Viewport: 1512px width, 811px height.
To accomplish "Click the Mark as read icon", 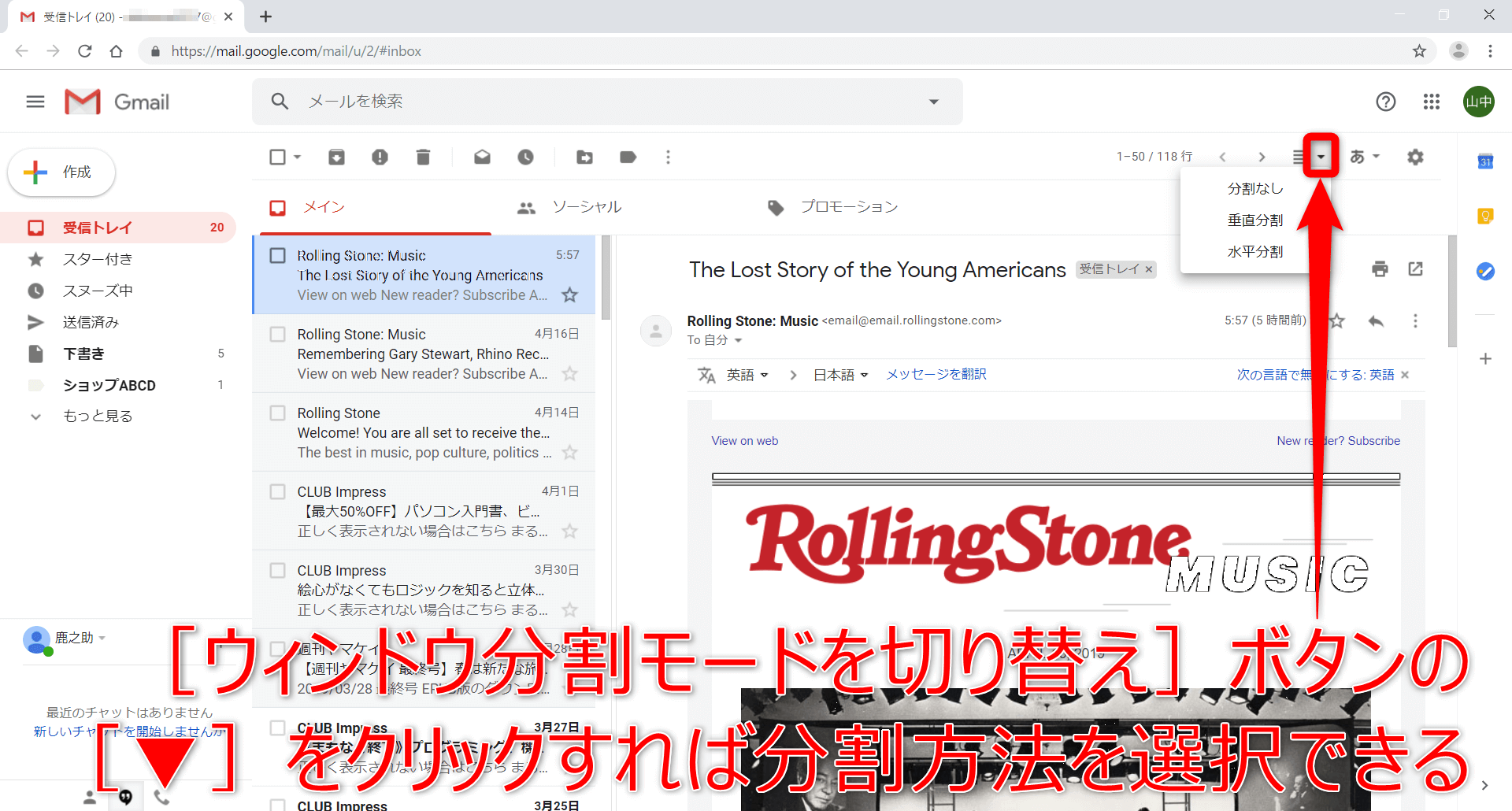I will pos(482,157).
